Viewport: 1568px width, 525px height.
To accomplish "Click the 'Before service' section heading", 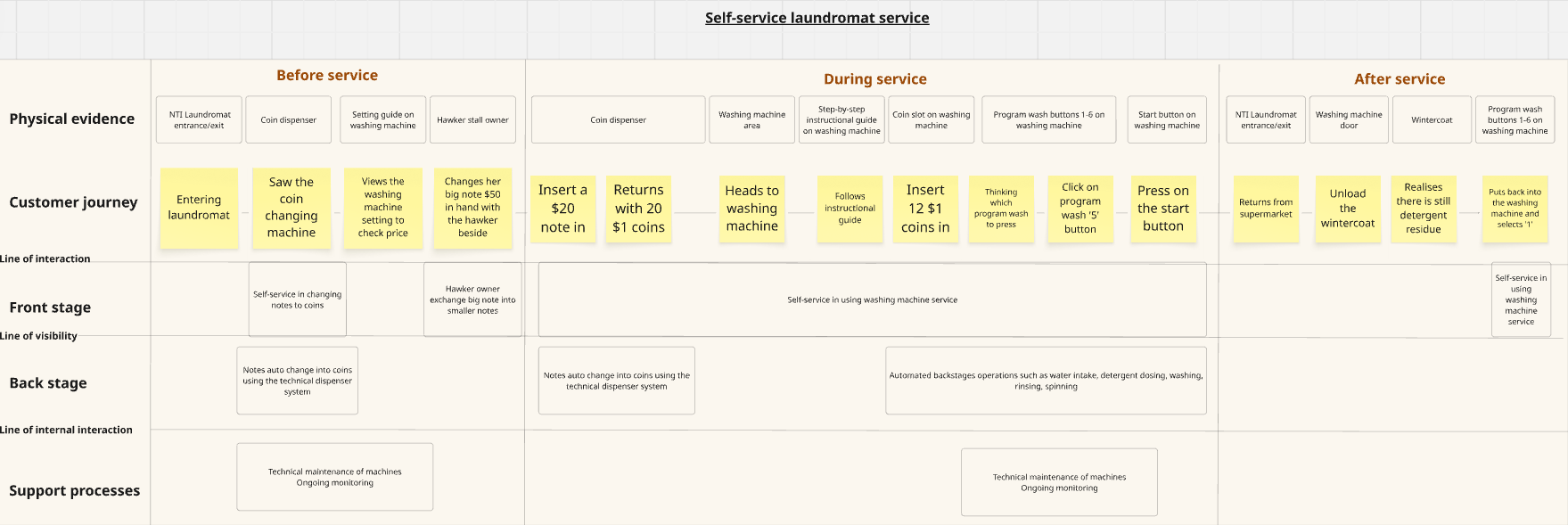I will [327, 76].
